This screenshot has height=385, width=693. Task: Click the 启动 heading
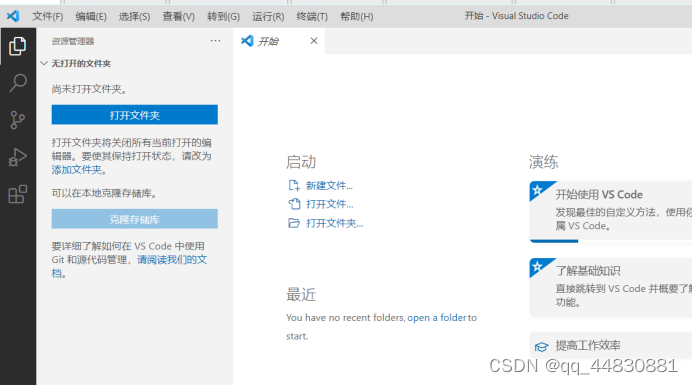(301, 162)
